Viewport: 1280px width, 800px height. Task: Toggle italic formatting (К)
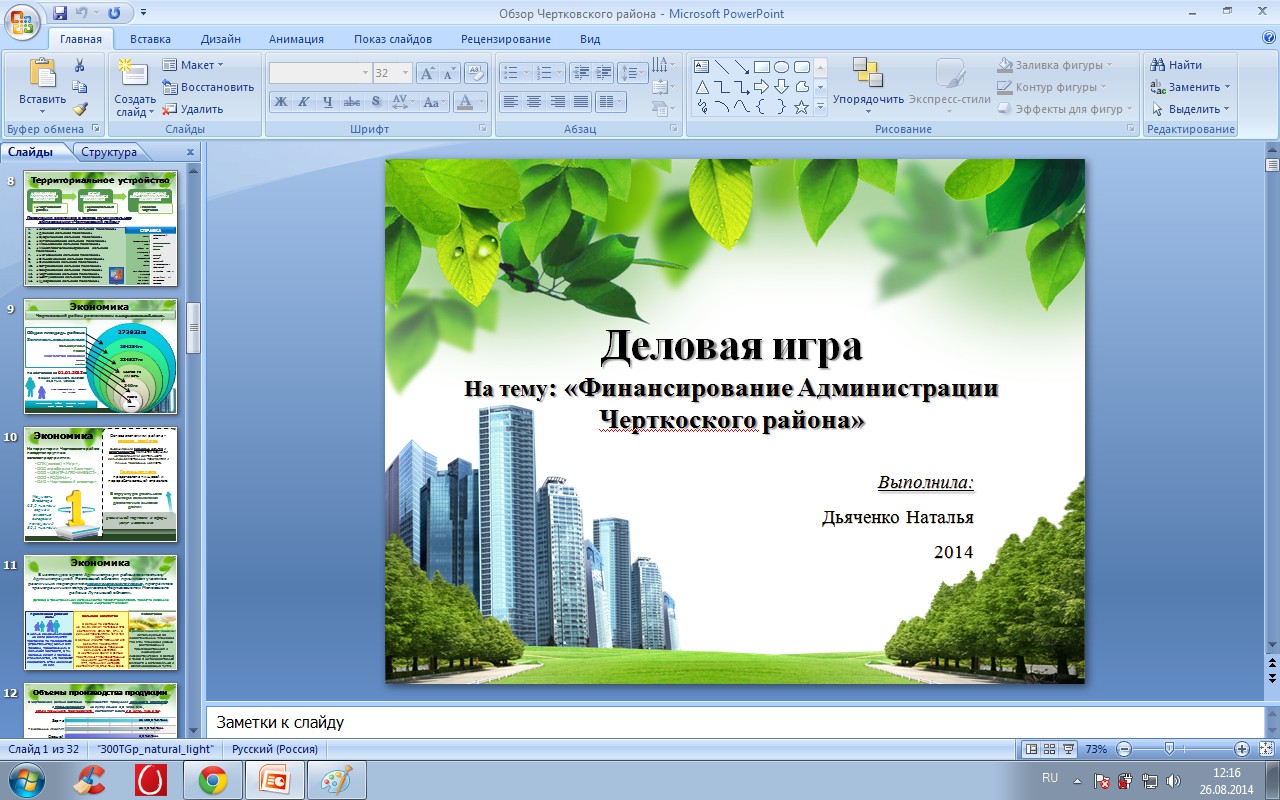304,102
